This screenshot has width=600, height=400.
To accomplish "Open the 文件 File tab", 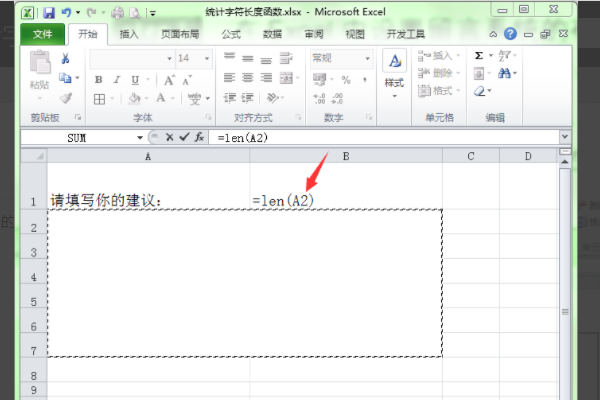I will pyautogui.click(x=42, y=34).
